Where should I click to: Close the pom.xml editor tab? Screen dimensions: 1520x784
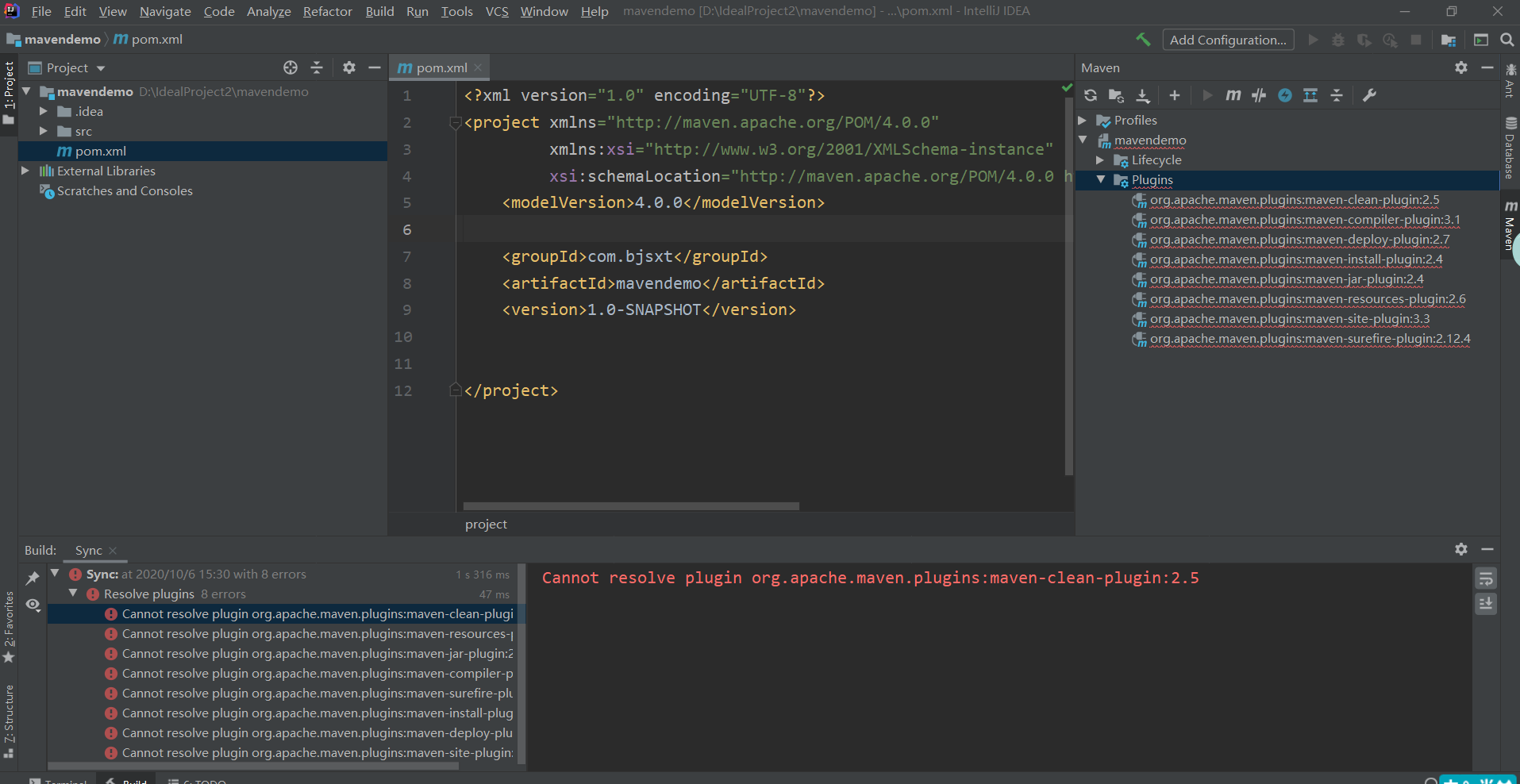click(478, 68)
